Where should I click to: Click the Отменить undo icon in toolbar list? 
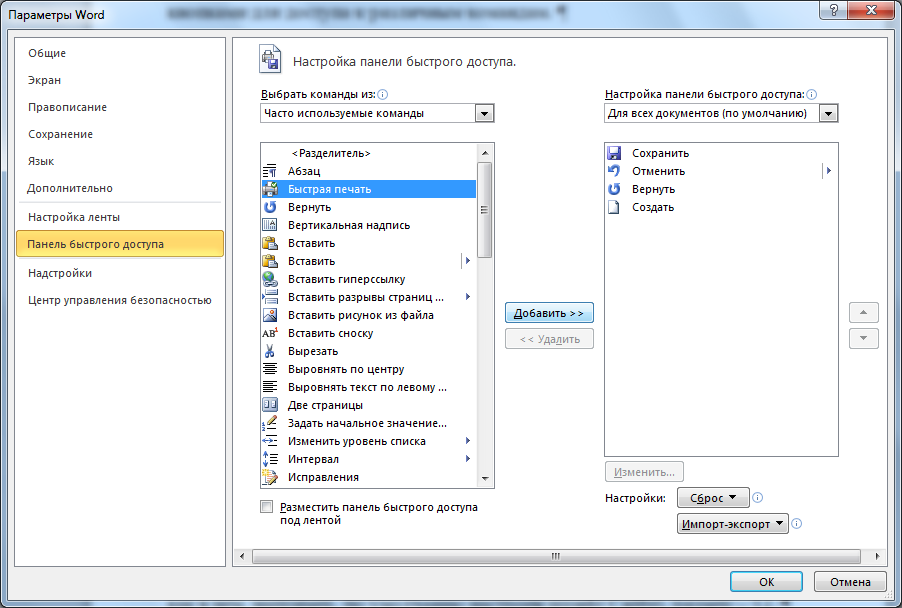tap(614, 171)
